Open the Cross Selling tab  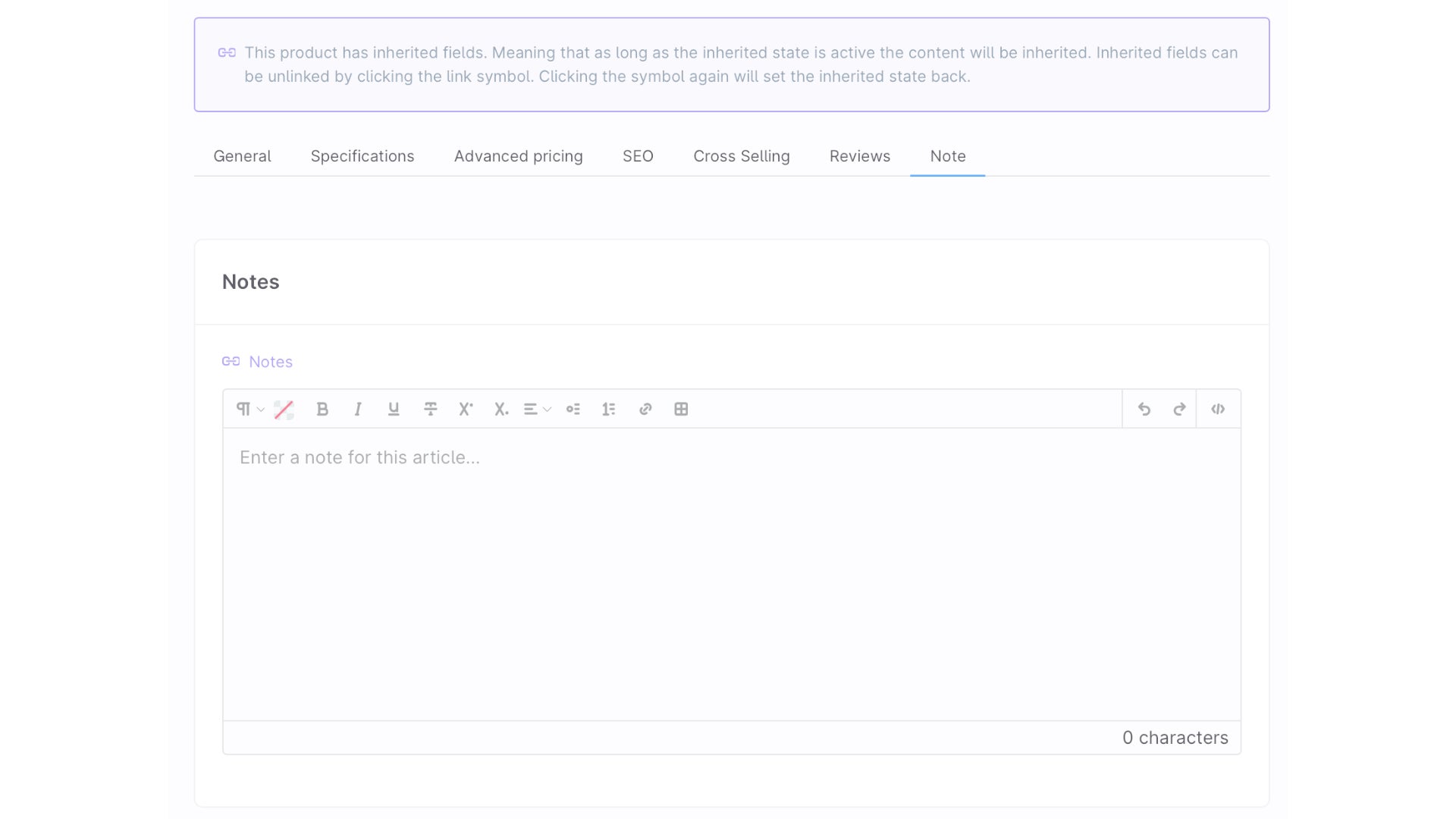[x=742, y=156]
